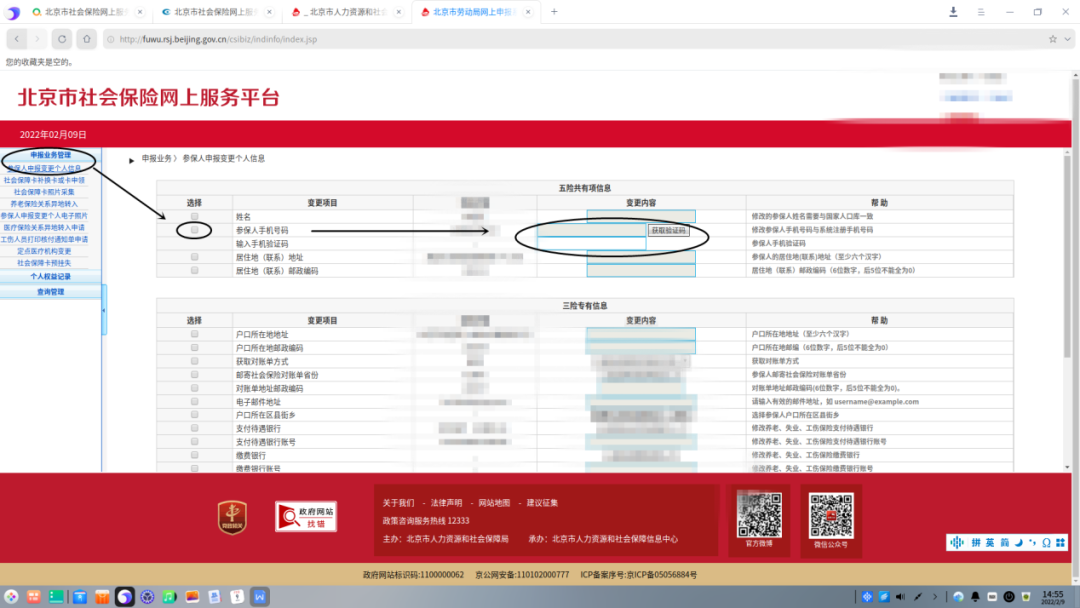The height and width of the screenshot is (608, 1080).
Task: Tick the checkbox for 居住地（联系）地址 row
Action: point(194,257)
